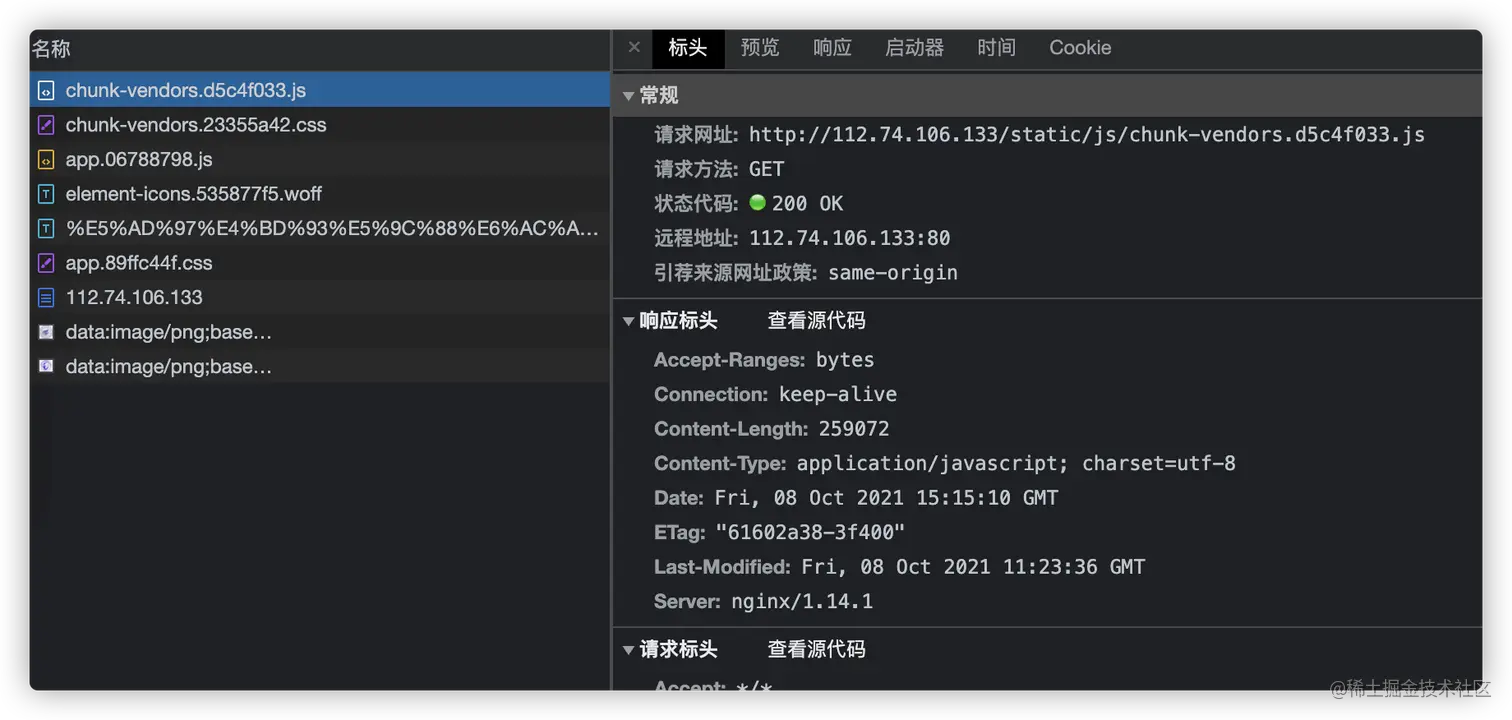Click the Content-Length 259072 value

[x=854, y=429]
